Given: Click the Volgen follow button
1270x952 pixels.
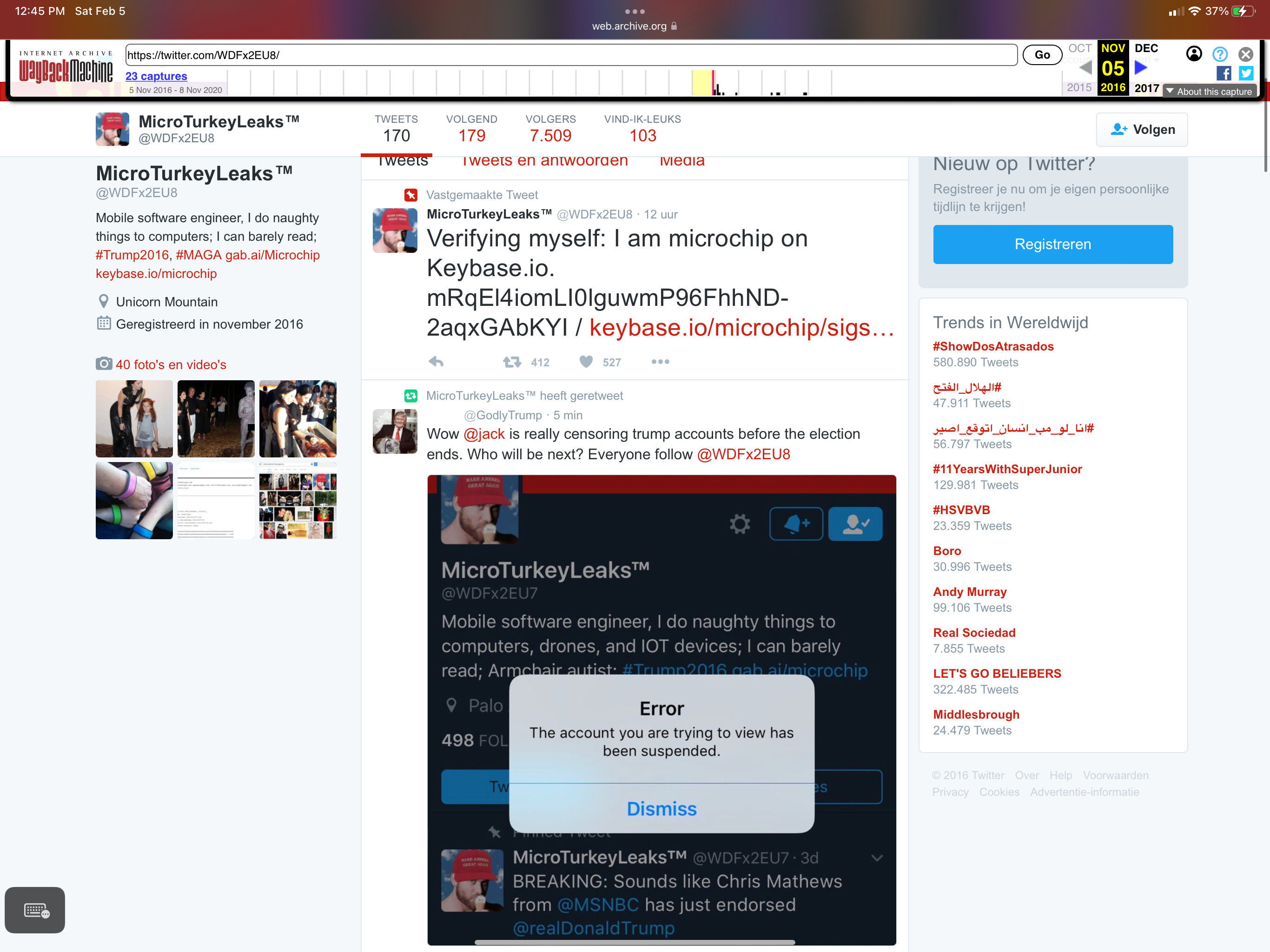Looking at the screenshot, I should point(1141,129).
